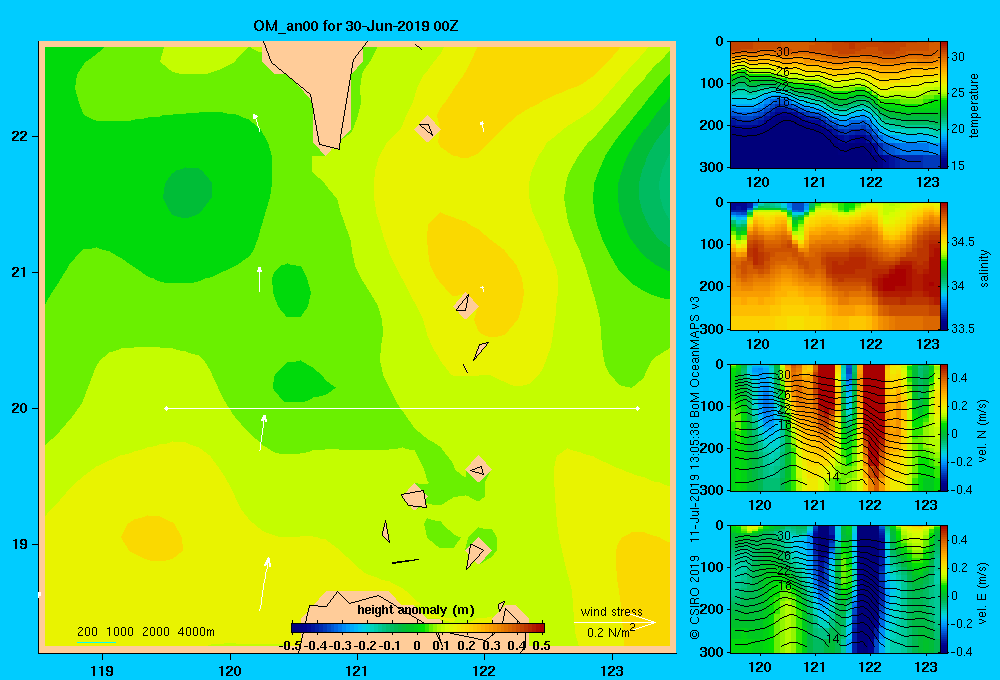Click main map latitude label 22
1000x680 pixels.
coord(20,136)
